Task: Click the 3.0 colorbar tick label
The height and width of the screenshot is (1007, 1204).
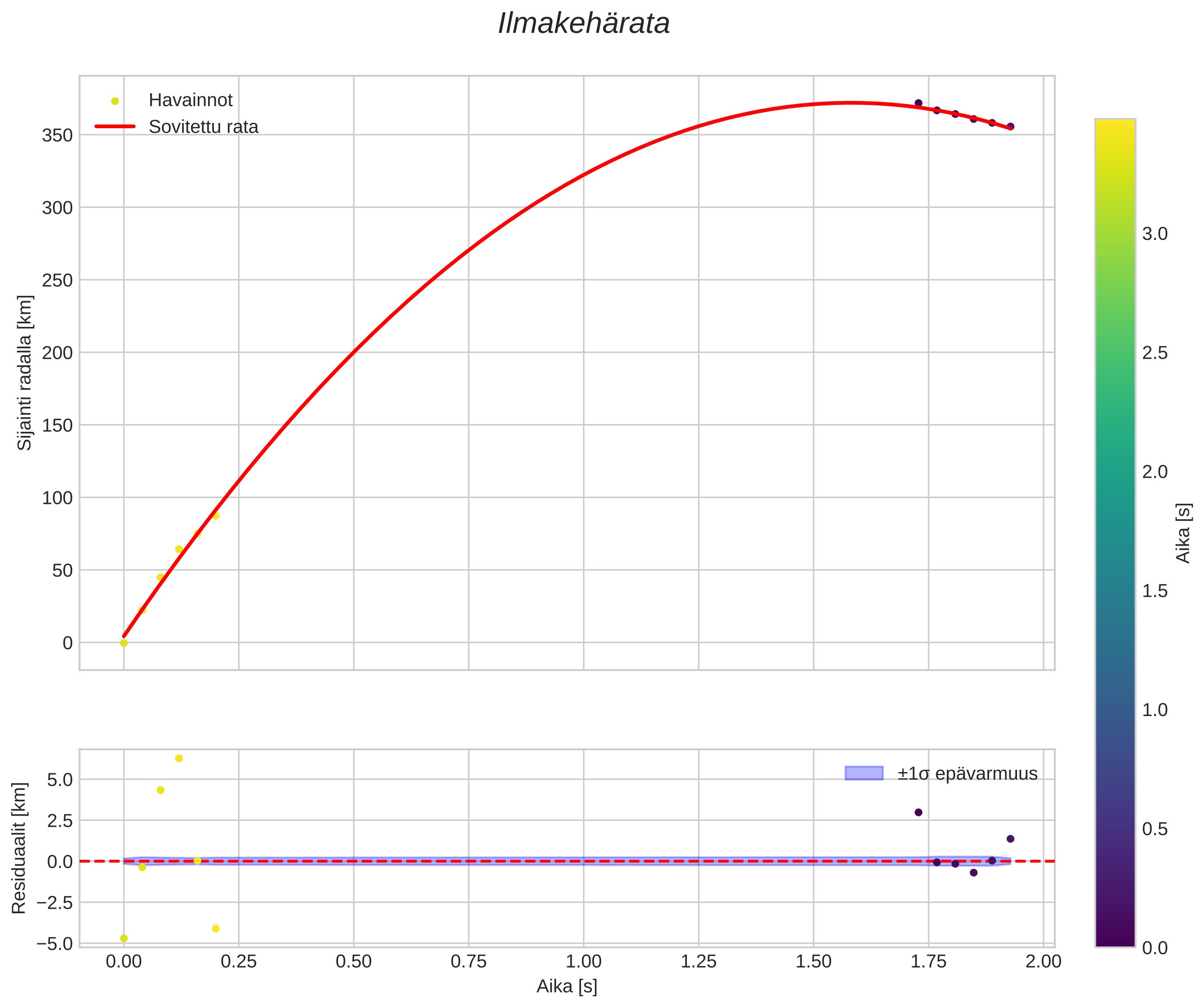Action: click(x=1155, y=234)
